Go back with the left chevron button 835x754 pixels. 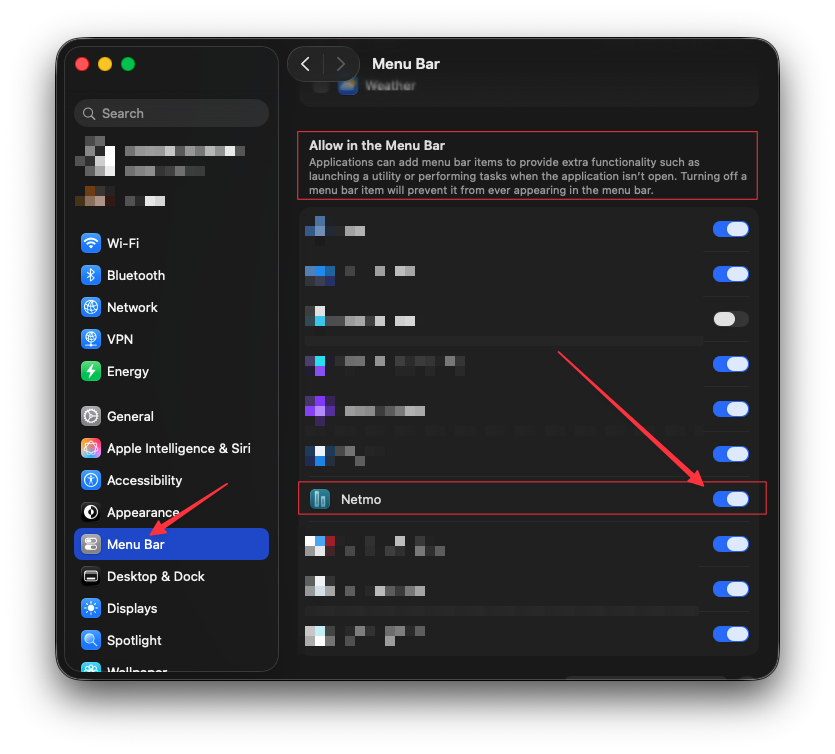[x=306, y=64]
